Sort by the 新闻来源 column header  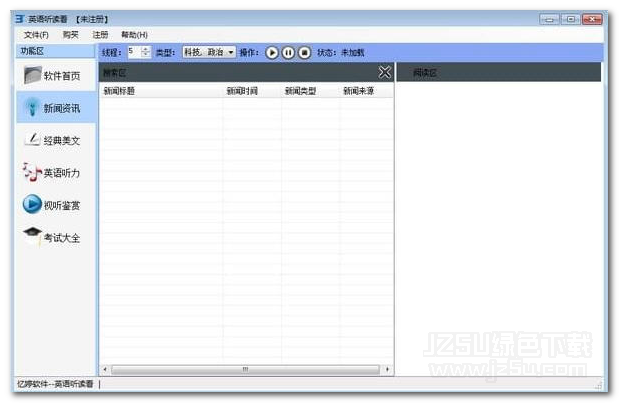coord(366,91)
